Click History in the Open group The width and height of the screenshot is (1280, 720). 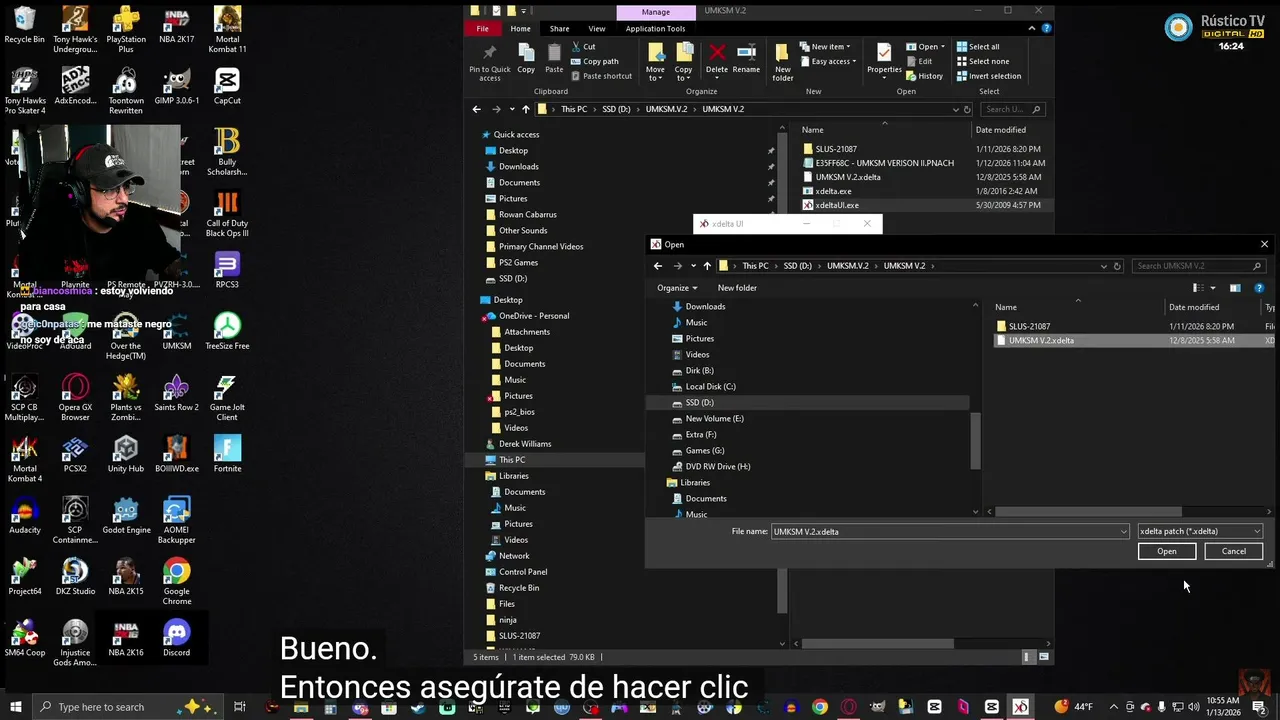pos(924,76)
